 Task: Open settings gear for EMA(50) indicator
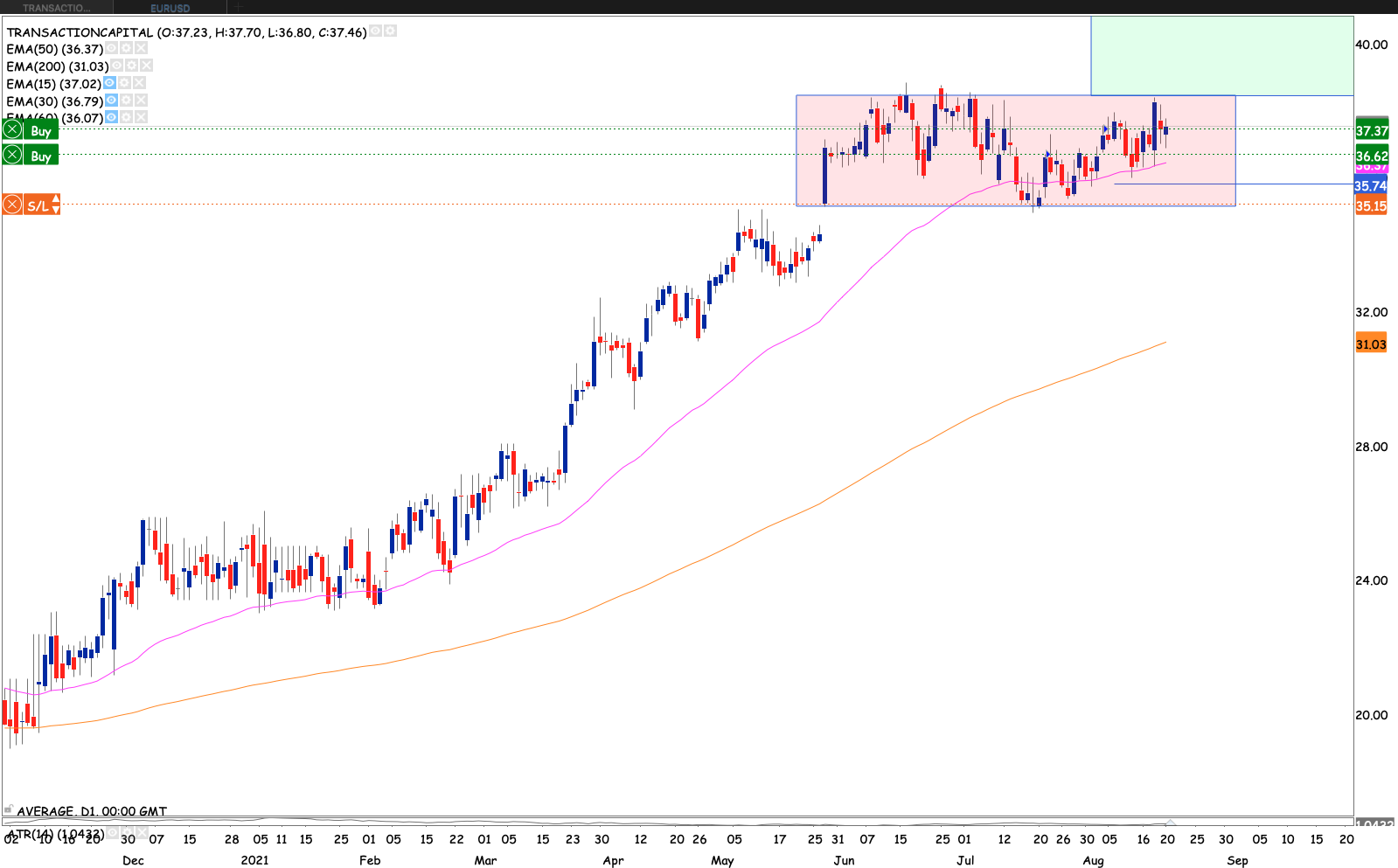pyautogui.click(x=126, y=49)
